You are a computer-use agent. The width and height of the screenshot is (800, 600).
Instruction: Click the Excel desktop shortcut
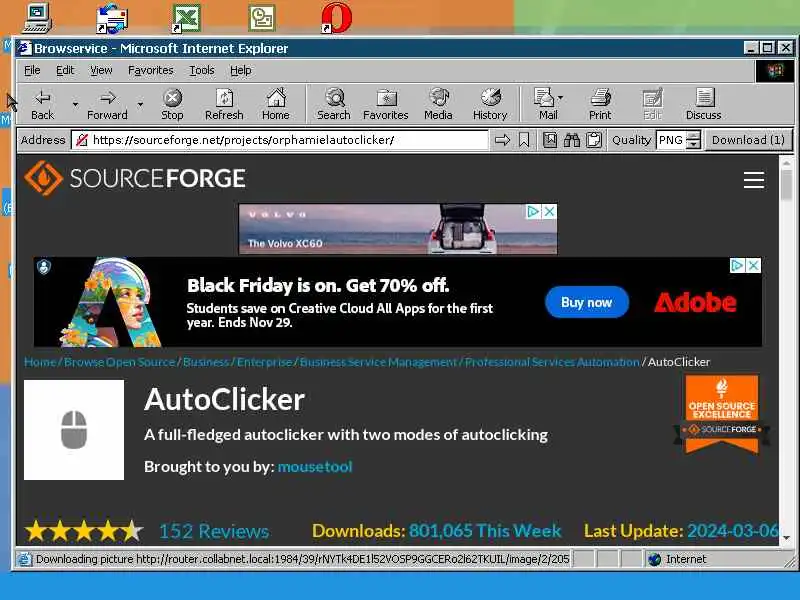[x=186, y=18]
